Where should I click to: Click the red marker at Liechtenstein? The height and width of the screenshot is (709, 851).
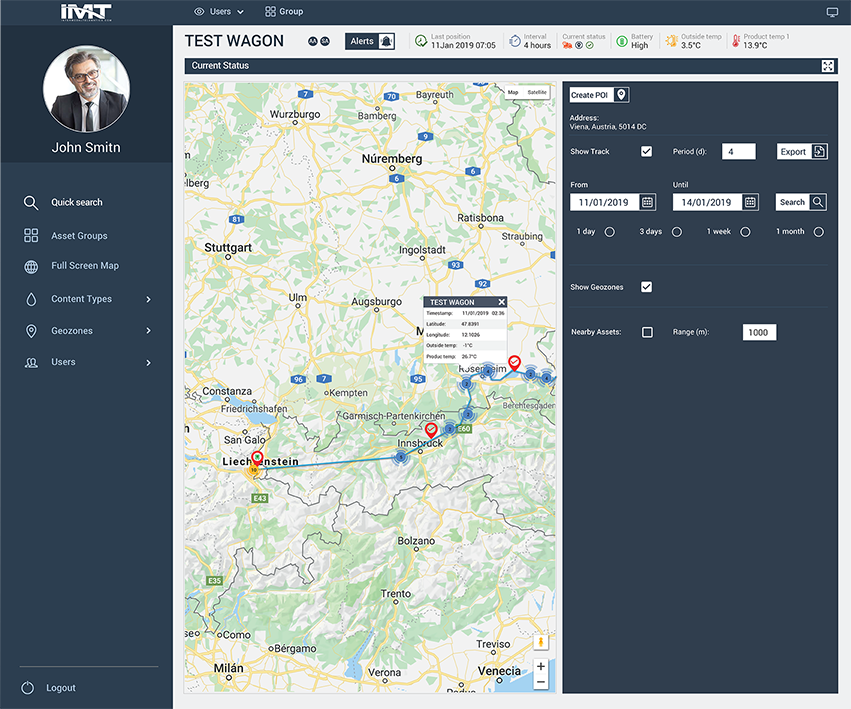(257, 458)
